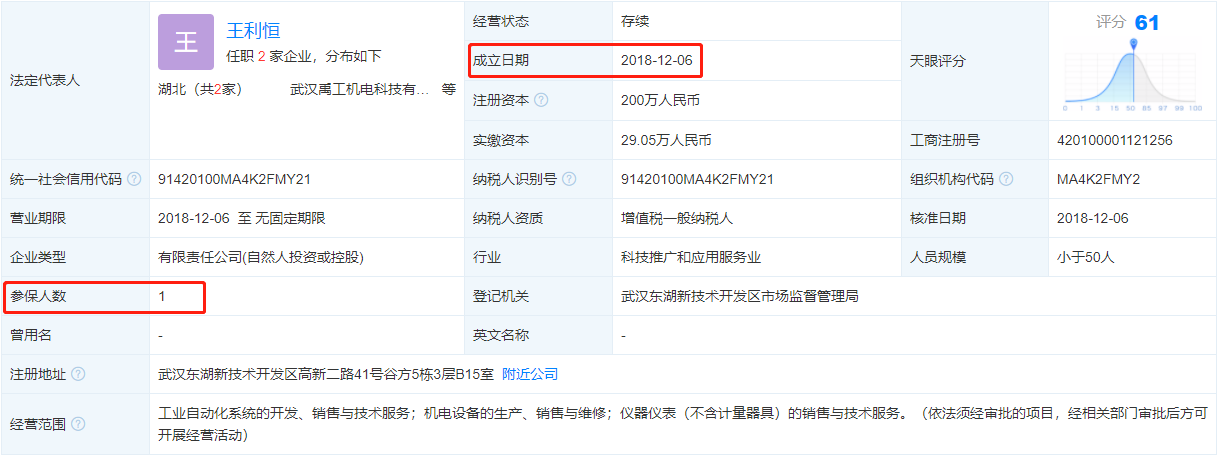Open 武汉禹工机电科技有… company link
This screenshot has width=1218, height=456.
[x=359, y=89]
